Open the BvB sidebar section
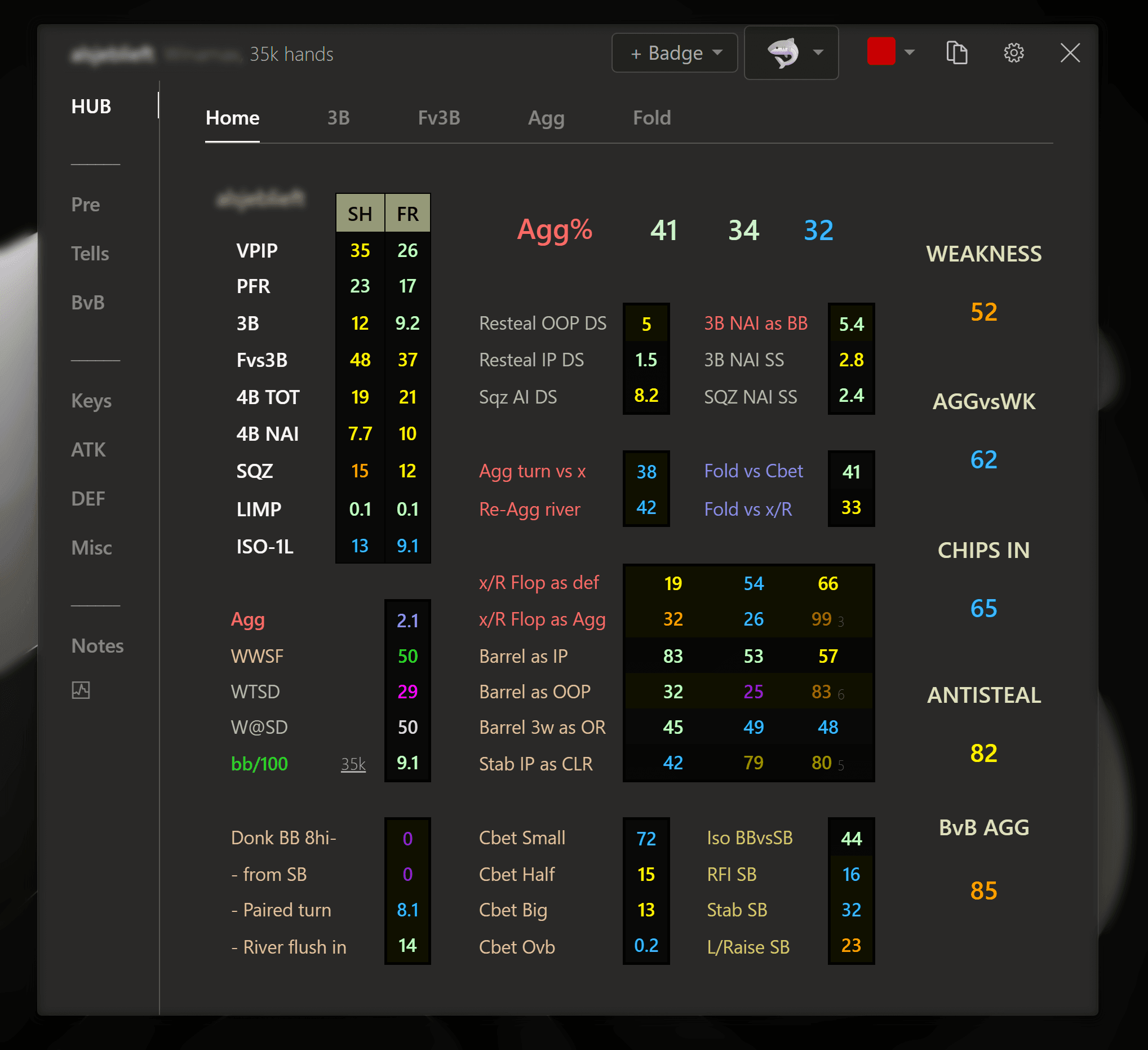 (88, 302)
